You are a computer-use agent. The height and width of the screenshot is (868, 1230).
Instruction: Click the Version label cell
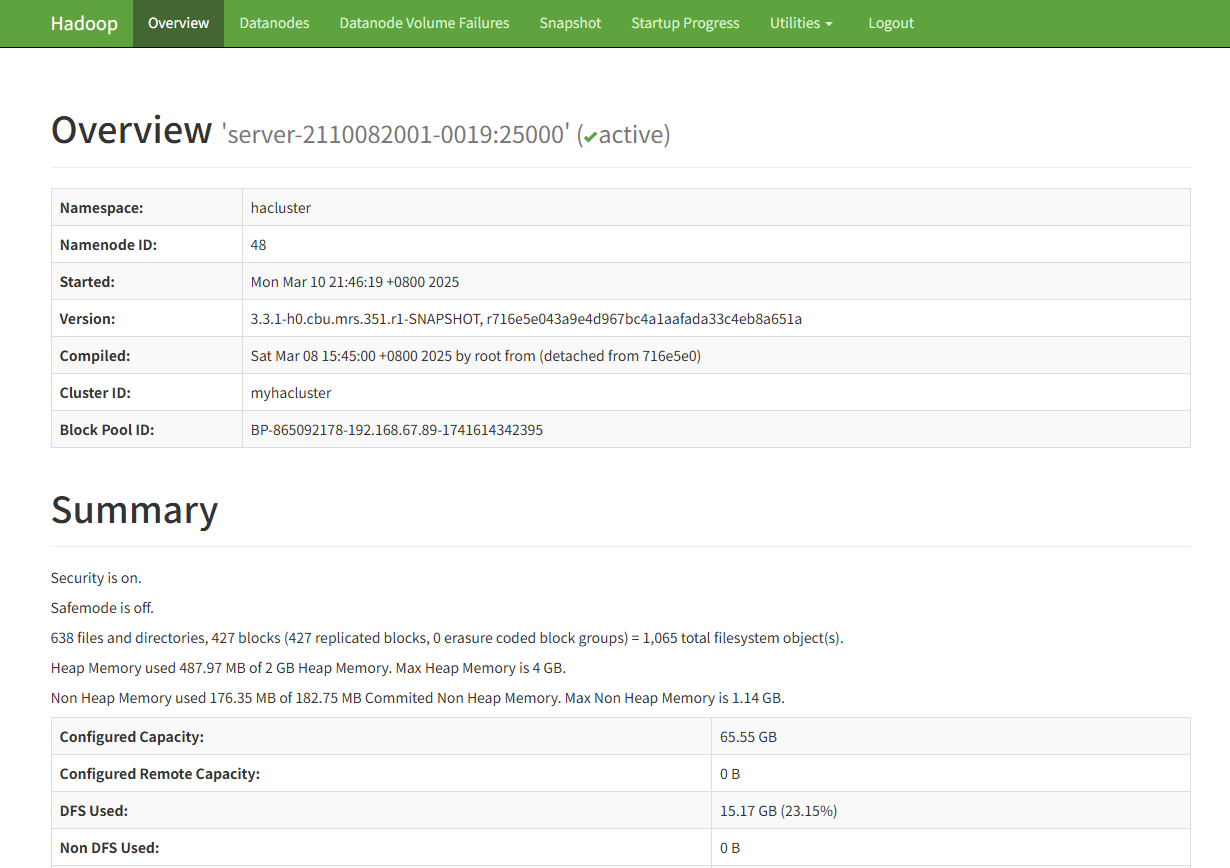coord(147,319)
